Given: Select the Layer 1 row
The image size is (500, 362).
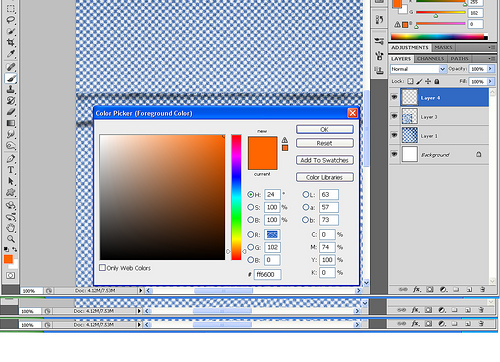Looking at the screenshot, I should coord(439,135).
